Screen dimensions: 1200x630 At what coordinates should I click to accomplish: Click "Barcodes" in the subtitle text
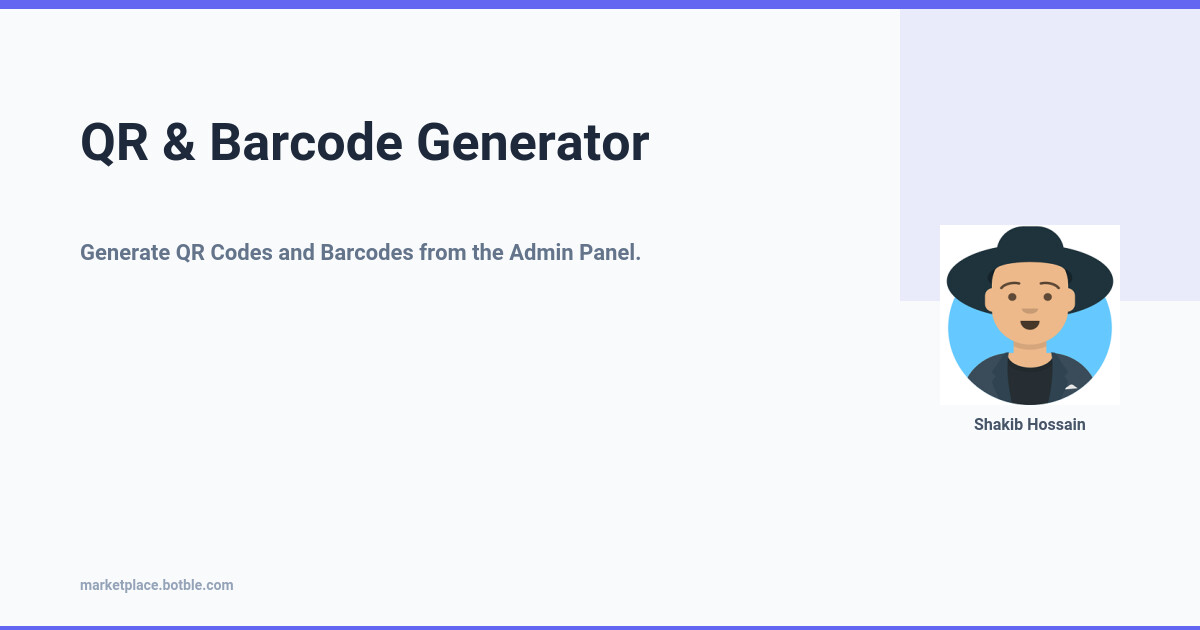click(365, 252)
